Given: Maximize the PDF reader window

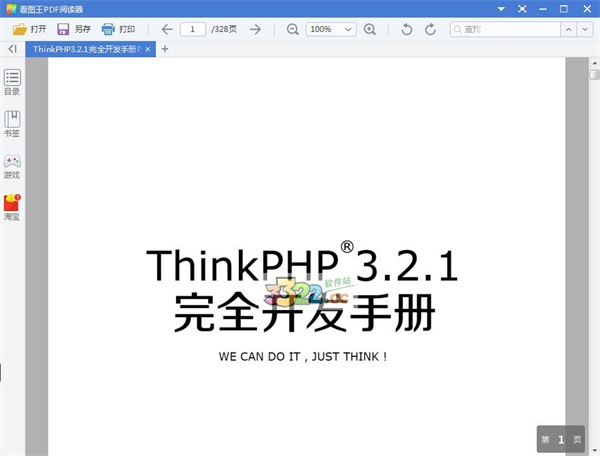Looking at the screenshot, I should tap(564, 9).
